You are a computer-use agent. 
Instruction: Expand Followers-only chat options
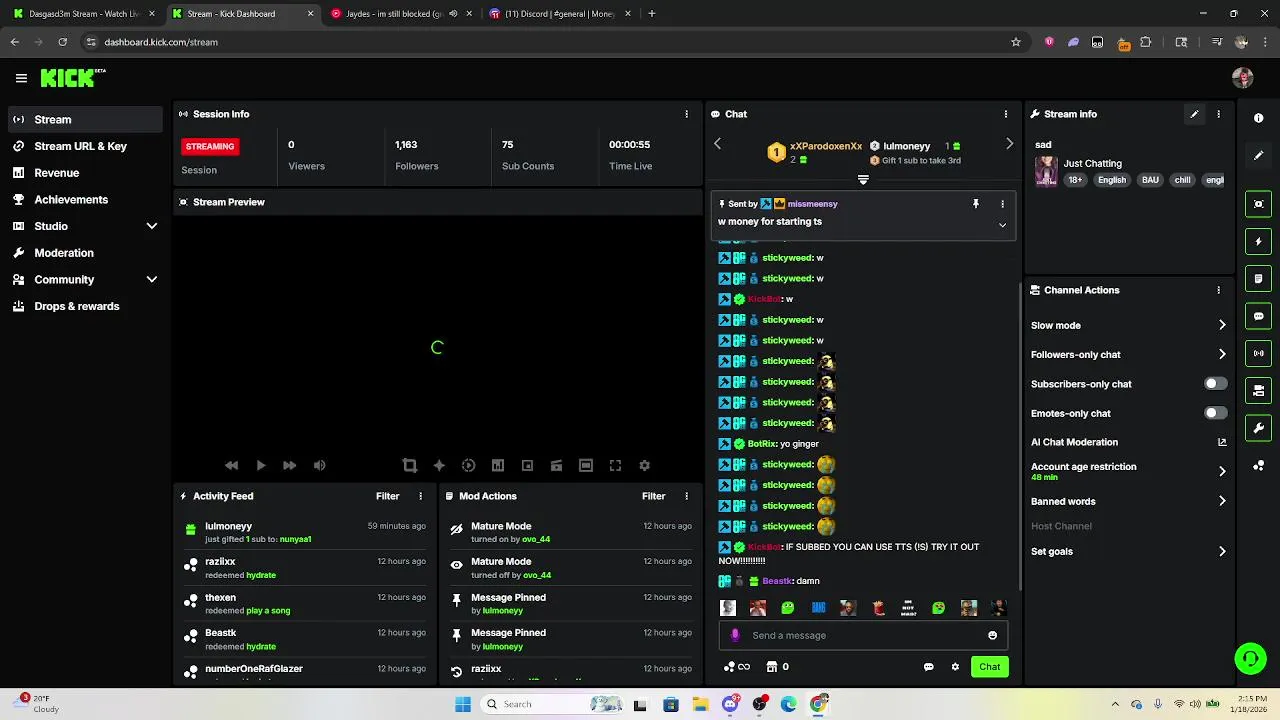(x=1222, y=354)
